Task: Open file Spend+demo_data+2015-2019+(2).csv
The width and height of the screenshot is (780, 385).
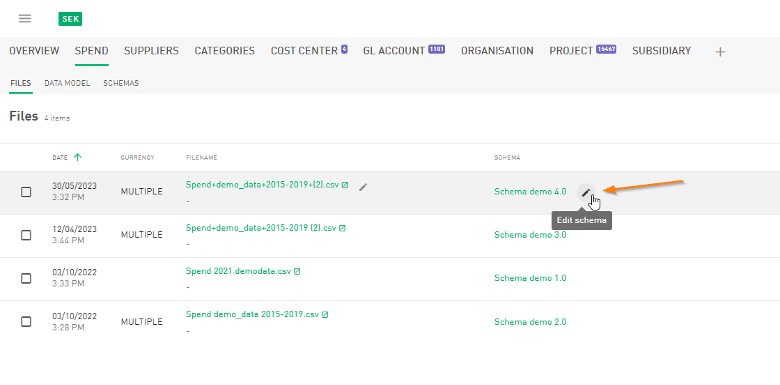Action: click(x=262, y=185)
